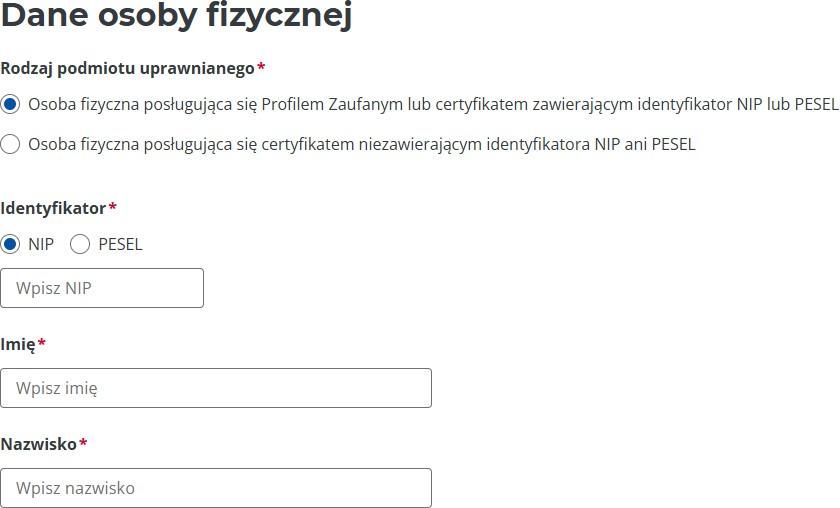Switch identifier to the PESEL radio button
The image size is (840, 508).
click(x=80, y=244)
